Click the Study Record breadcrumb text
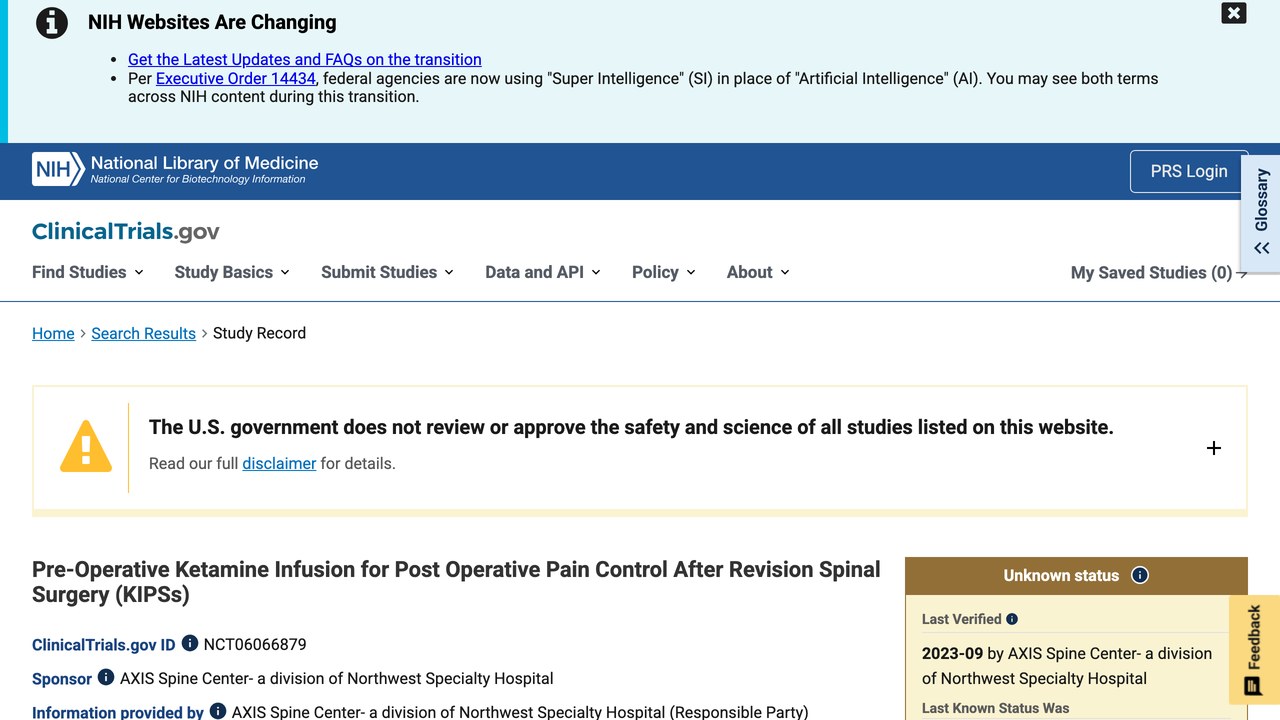The image size is (1280, 720). click(259, 333)
